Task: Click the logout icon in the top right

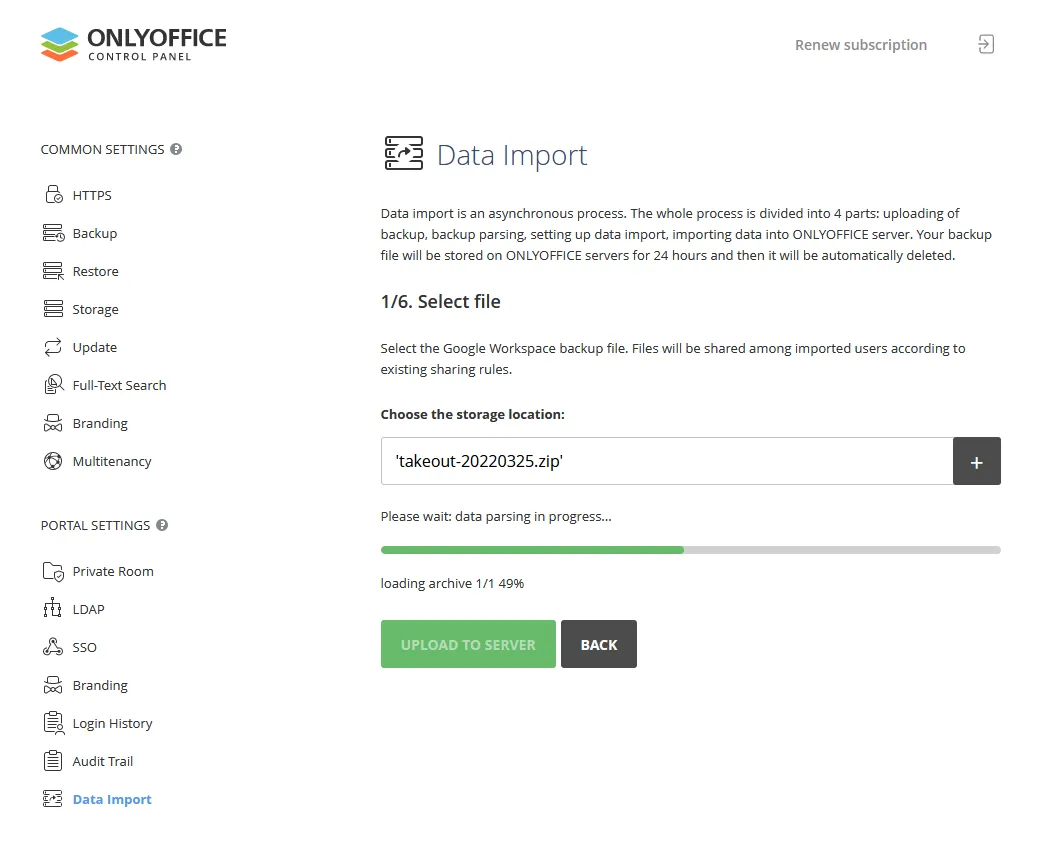Action: (x=985, y=44)
